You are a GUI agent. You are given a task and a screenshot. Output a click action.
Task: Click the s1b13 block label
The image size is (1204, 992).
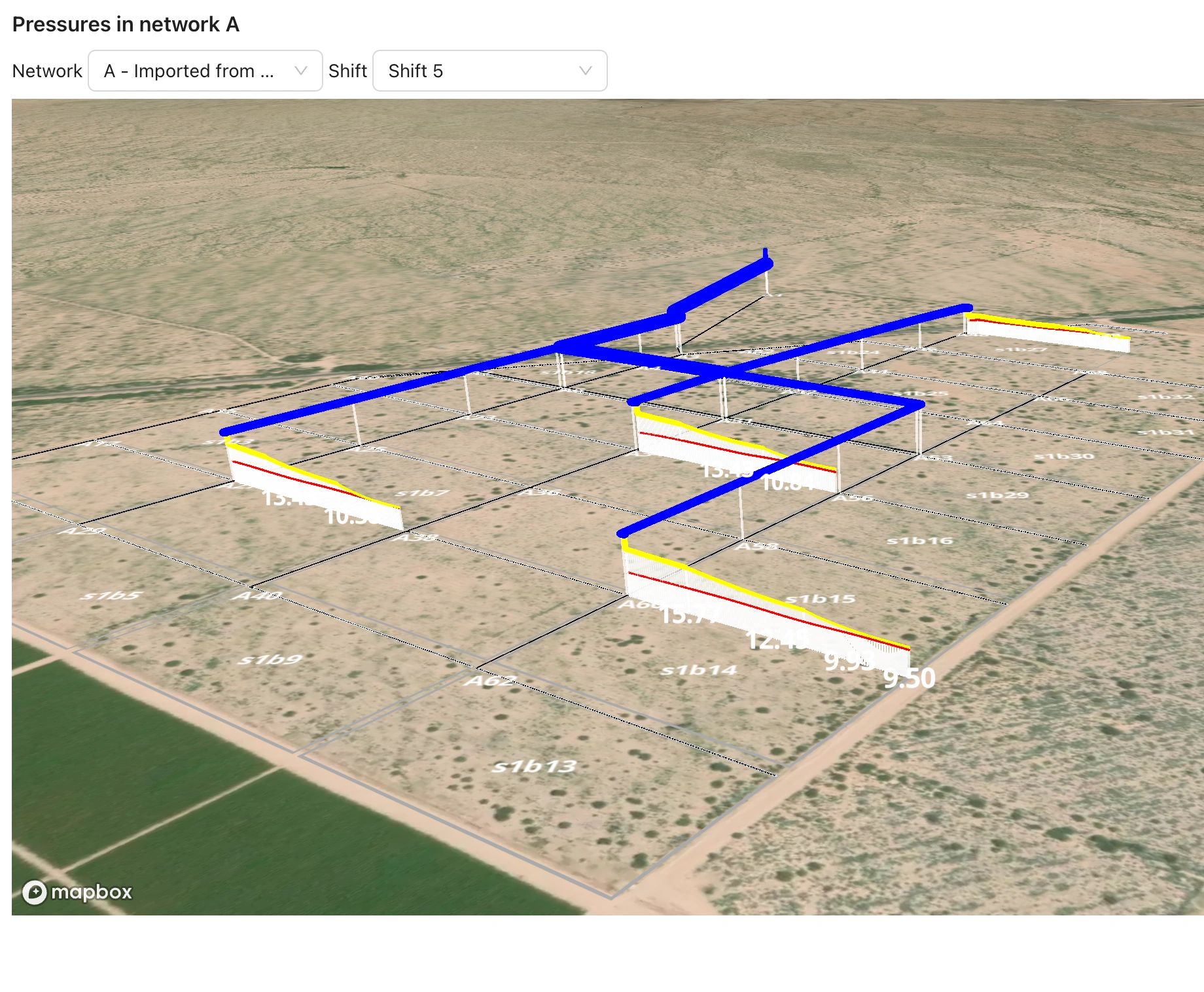click(535, 766)
